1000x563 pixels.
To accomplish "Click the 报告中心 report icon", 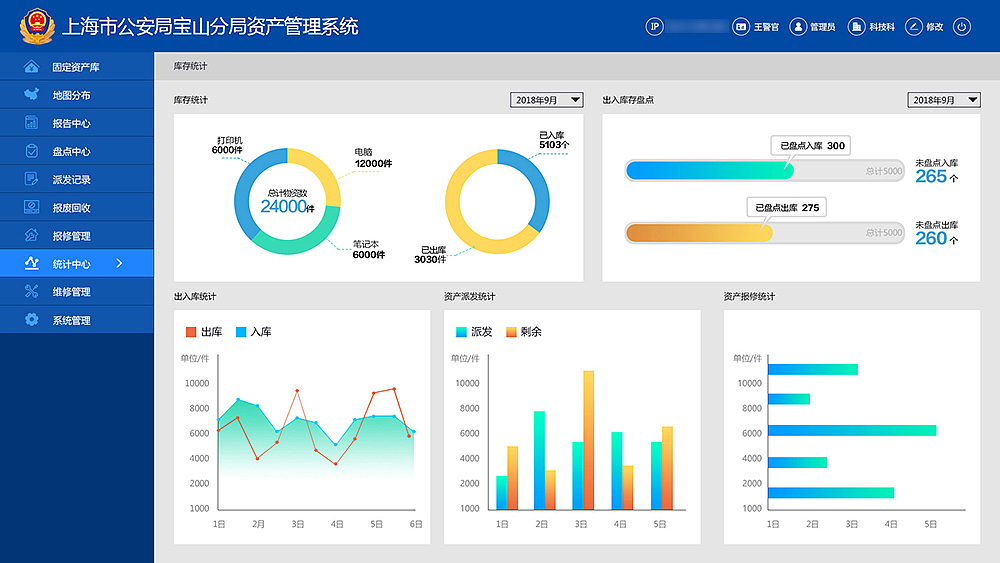I will (31, 122).
